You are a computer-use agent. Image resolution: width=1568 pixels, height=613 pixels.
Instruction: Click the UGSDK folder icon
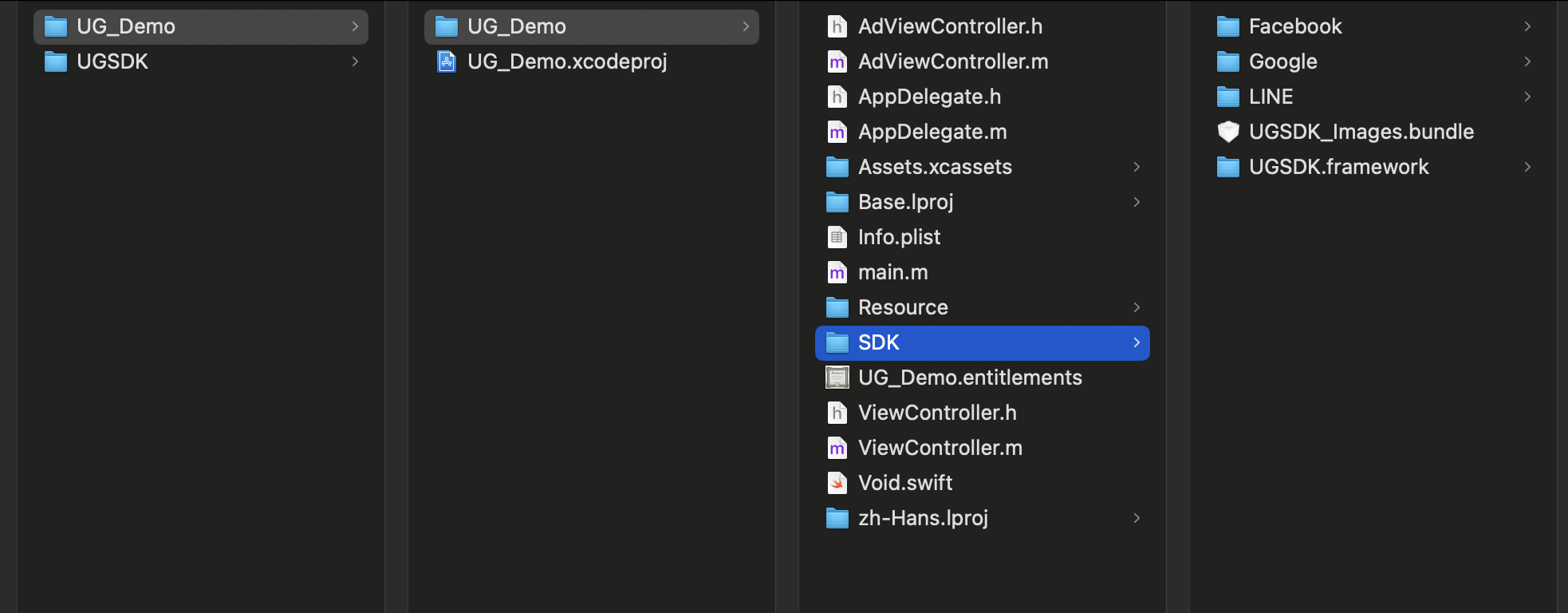[56, 62]
